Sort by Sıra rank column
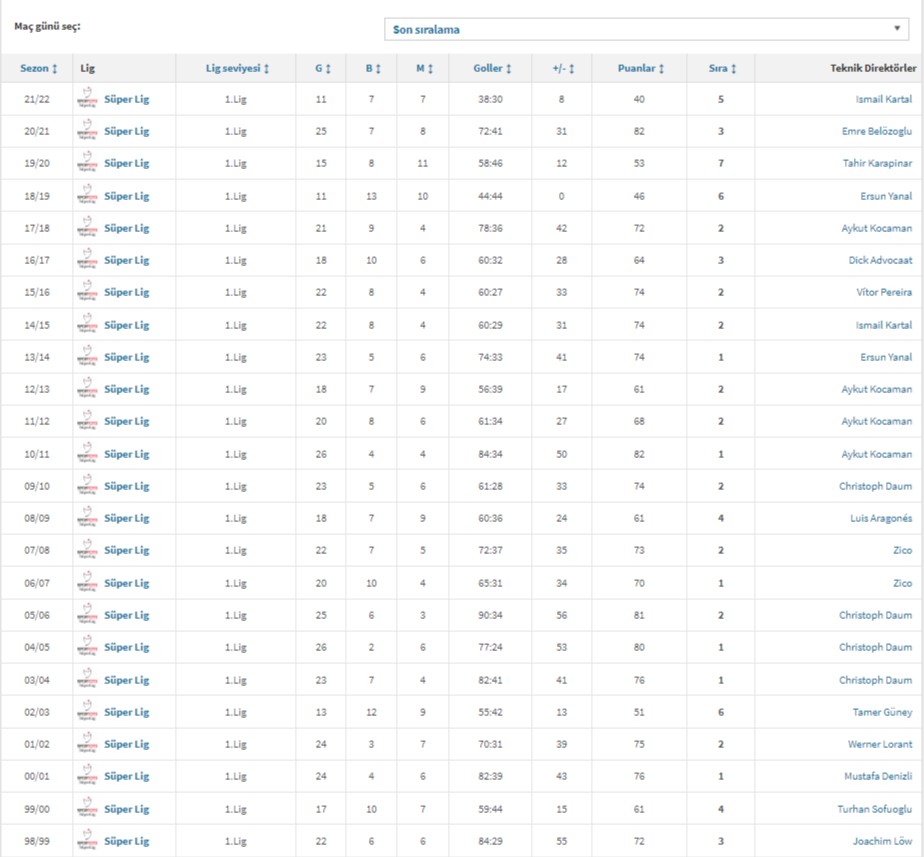The width and height of the screenshot is (924, 857). [x=722, y=68]
